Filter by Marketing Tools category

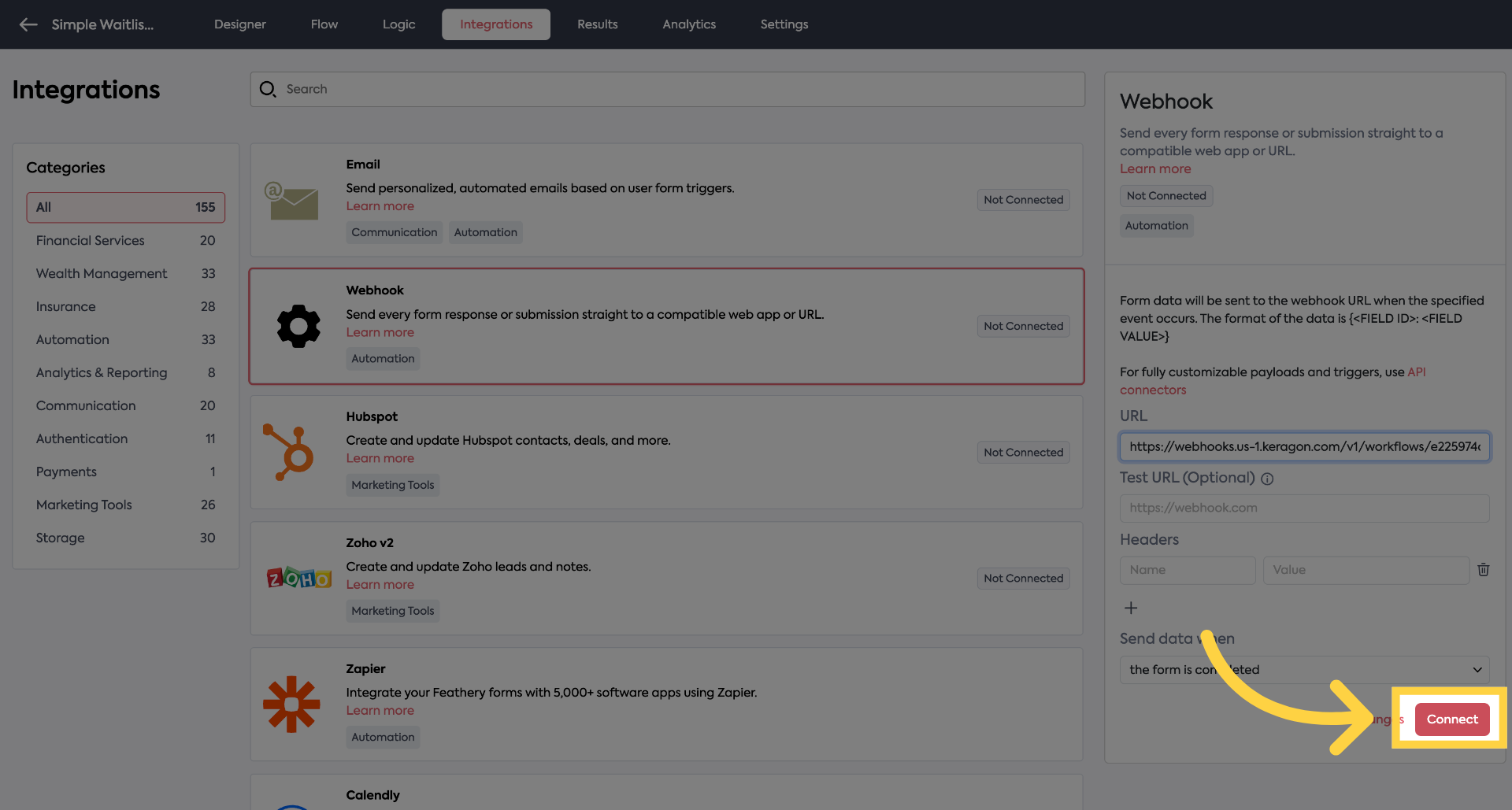click(84, 505)
